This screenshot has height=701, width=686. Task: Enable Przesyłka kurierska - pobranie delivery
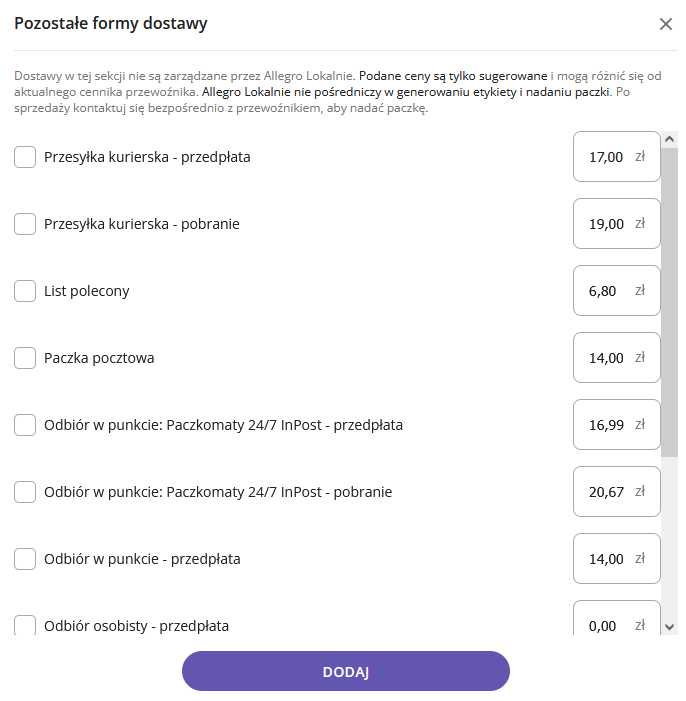click(x=25, y=224)
